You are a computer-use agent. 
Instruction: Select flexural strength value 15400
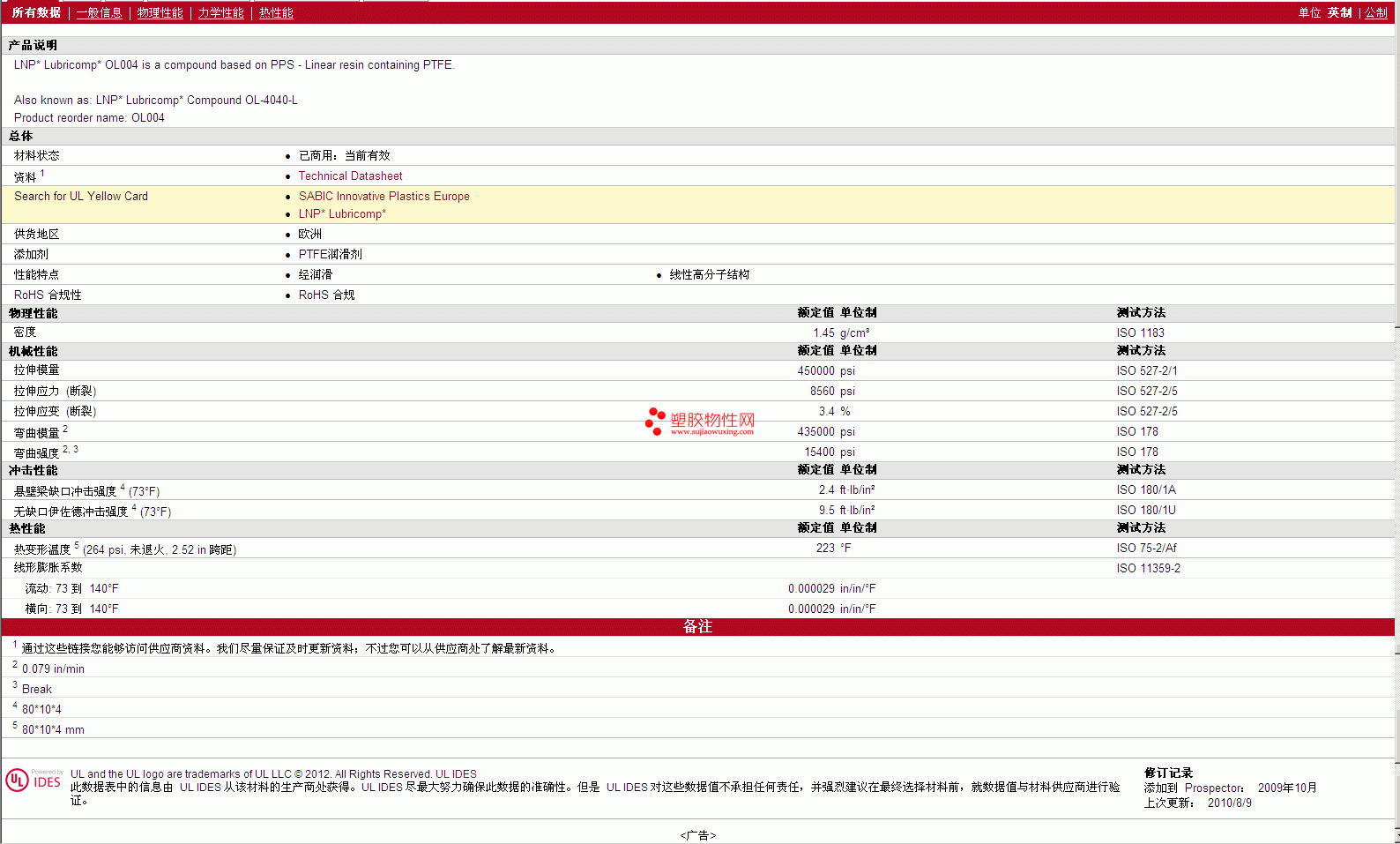[x=819, y=452]
